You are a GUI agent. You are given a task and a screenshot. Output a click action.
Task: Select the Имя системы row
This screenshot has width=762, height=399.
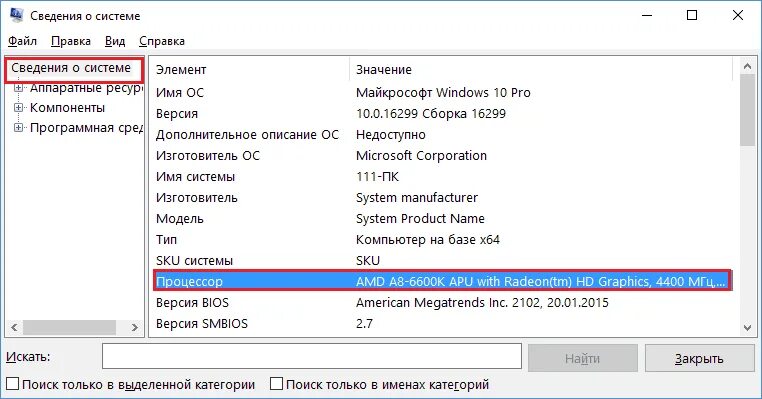point(442,176)
